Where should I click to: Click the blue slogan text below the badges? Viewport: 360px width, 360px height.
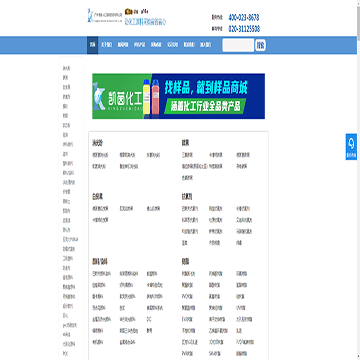(x=145, y=22)
